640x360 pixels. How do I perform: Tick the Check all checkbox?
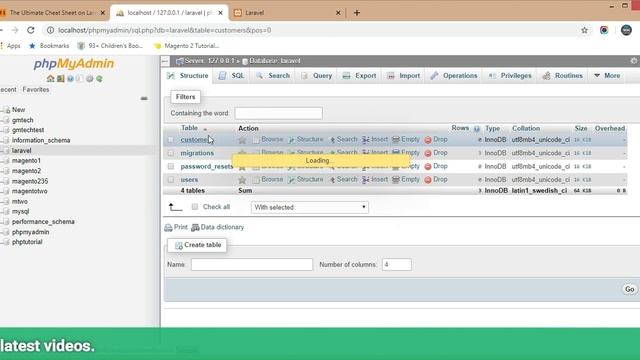coord(195,207)
